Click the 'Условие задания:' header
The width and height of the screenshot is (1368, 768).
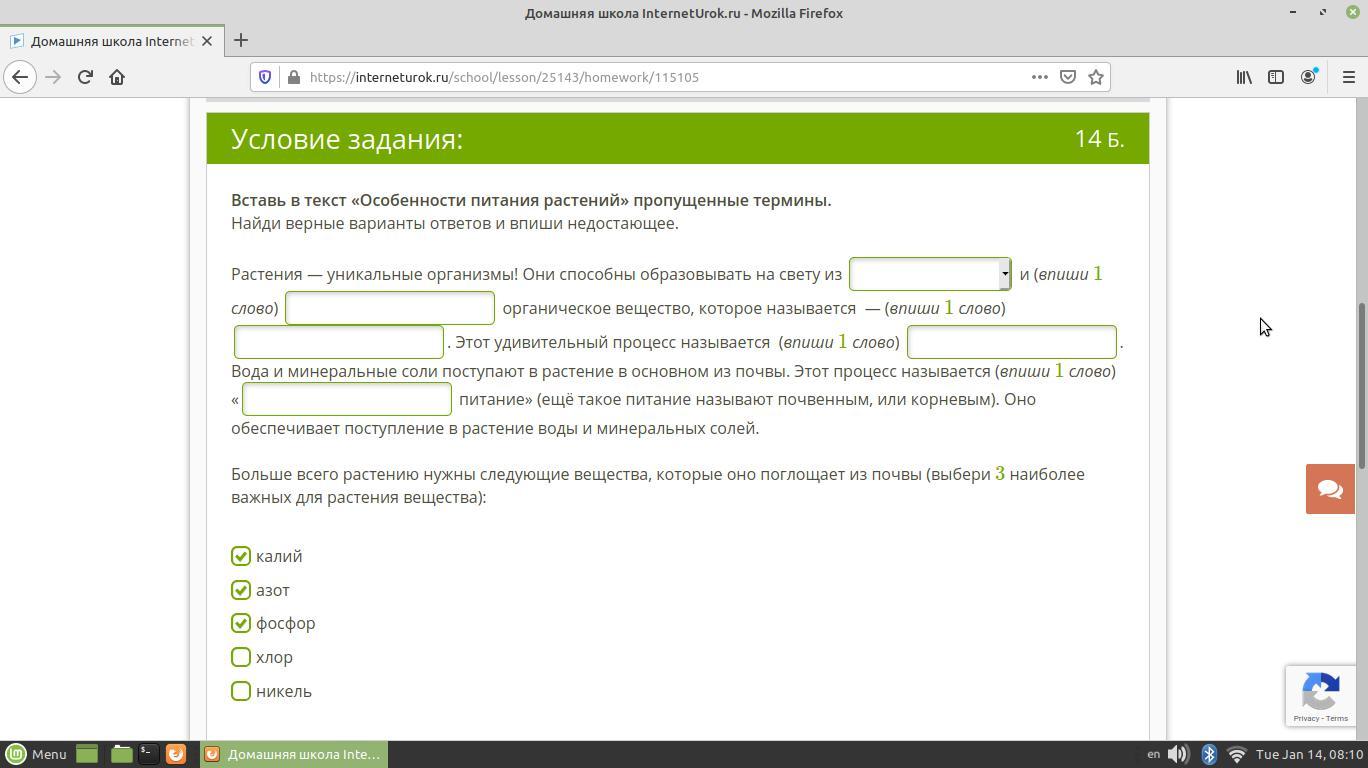[x=347, y=139]
